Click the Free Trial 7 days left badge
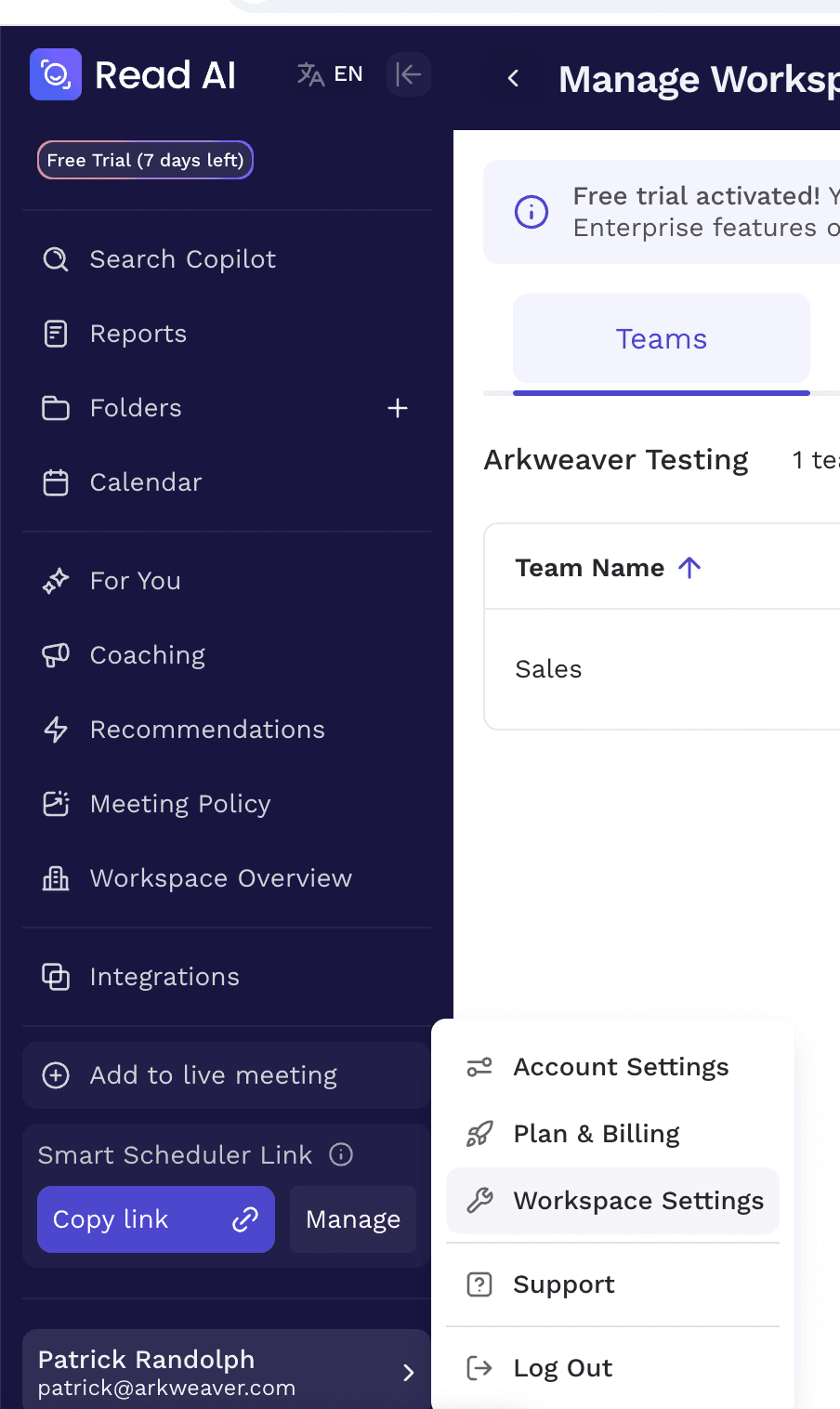This screenshot has height=1409, width=840. click(x=145, y=160)
